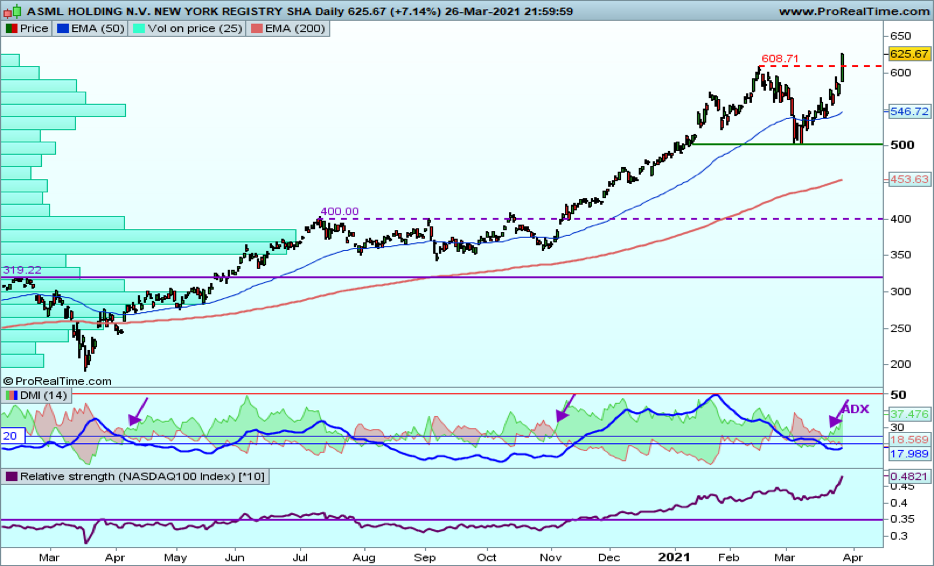Click the red 608.71 resistance label
Viewport: 934px width, 566px height.
click(780, 58)
